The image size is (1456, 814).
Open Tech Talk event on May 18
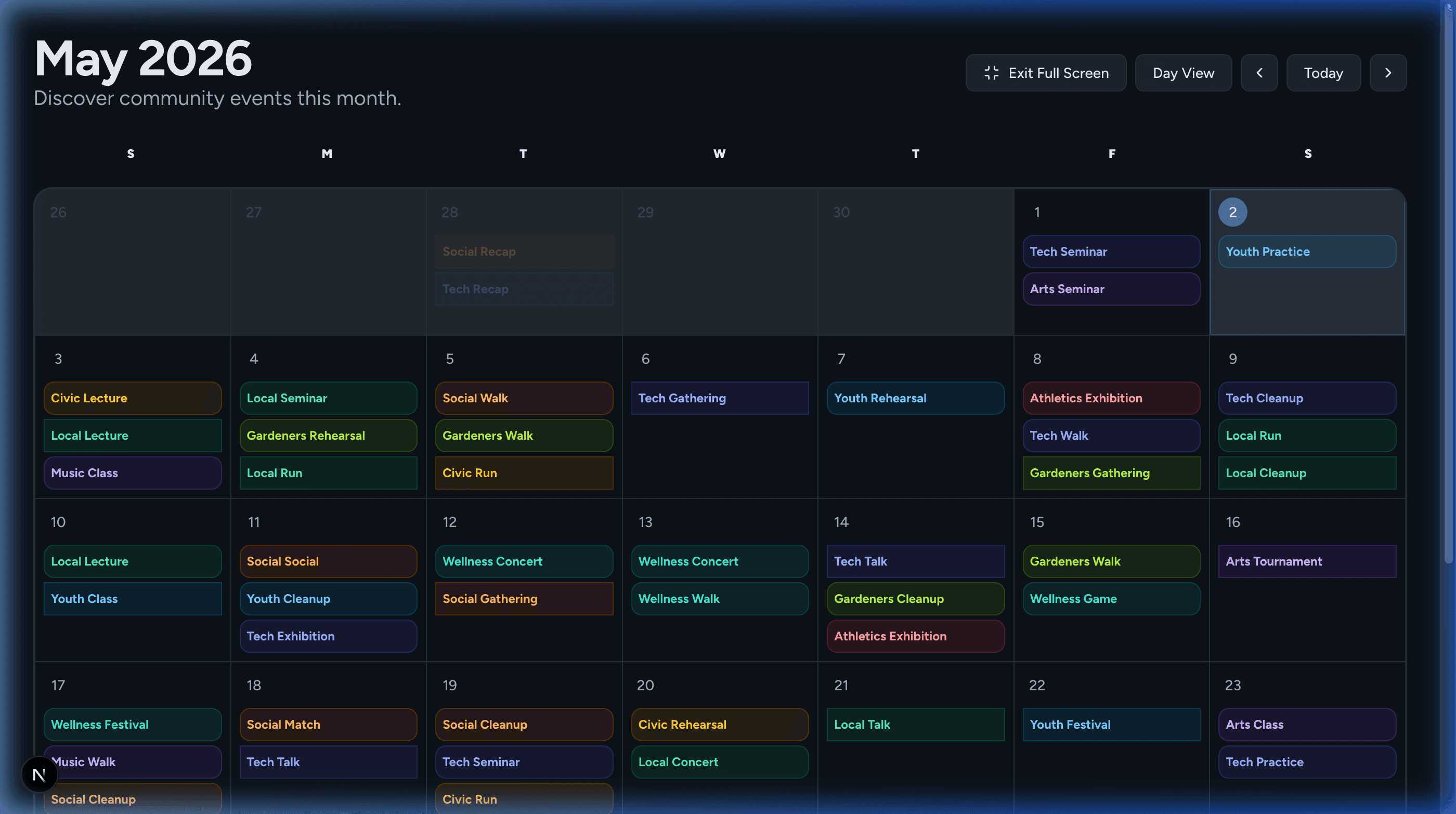click(328, 762)
